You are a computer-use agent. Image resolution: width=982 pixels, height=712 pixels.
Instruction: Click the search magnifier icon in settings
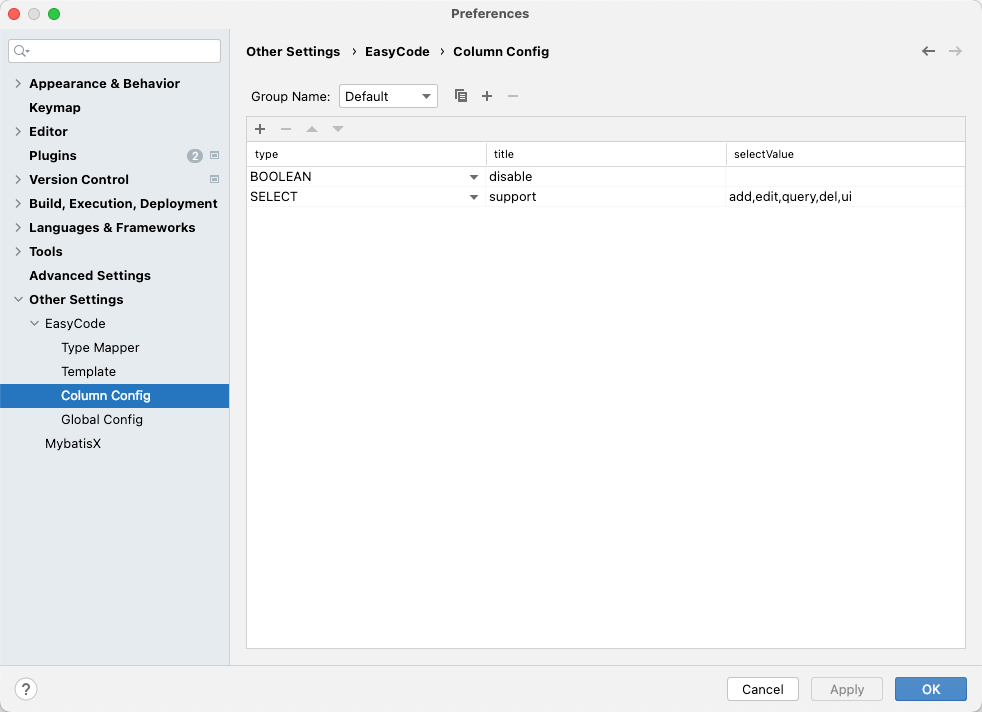click(21, 51)
